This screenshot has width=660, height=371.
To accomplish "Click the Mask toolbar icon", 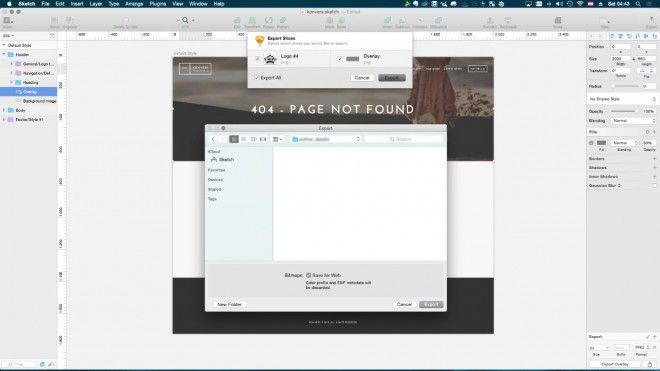I will (x=330, y=20).
